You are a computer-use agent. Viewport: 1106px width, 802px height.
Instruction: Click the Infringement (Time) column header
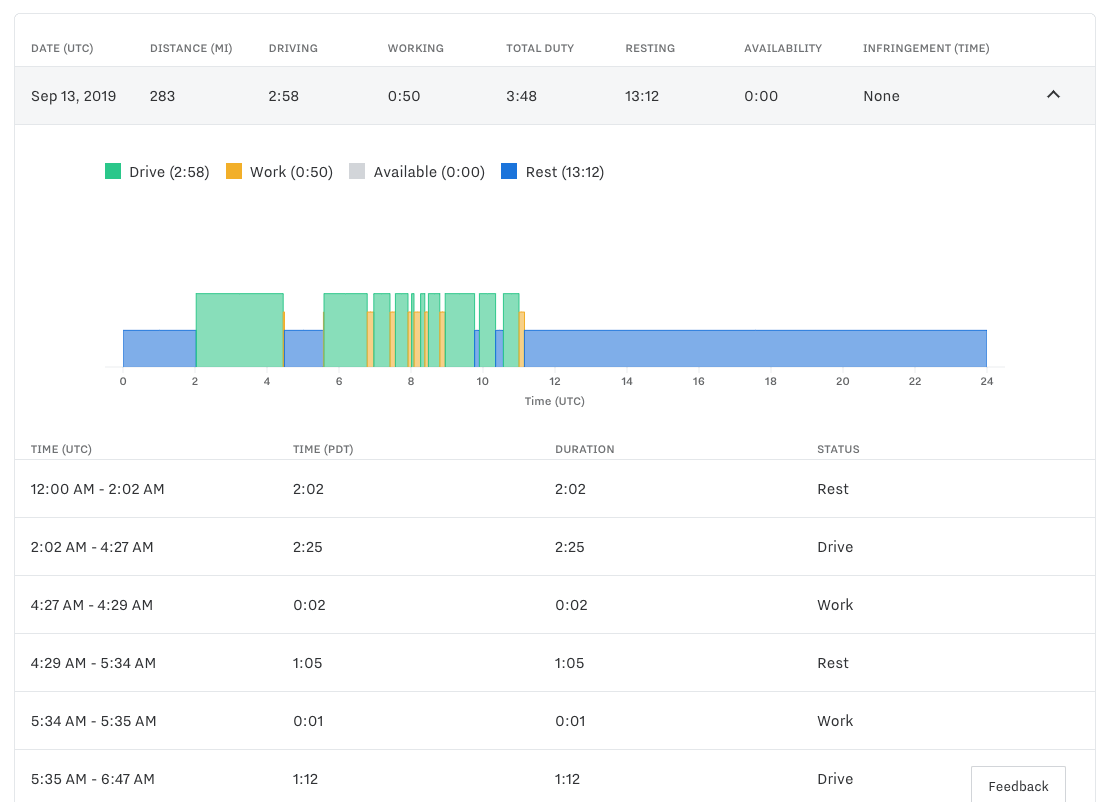click(926, 48)
